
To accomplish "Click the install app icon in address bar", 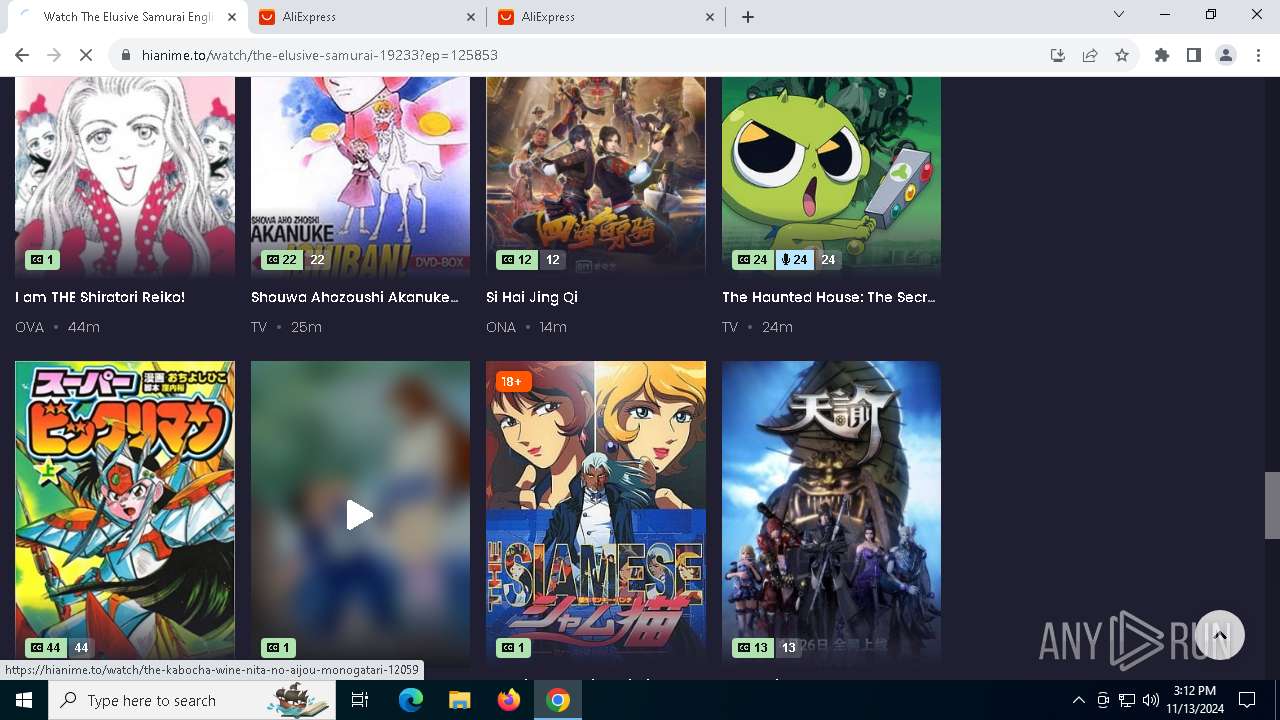I will (1058, 55).
